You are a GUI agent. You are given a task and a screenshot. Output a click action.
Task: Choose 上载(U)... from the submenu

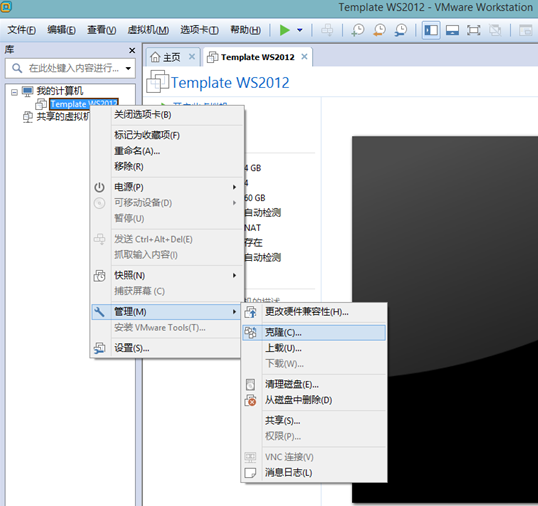point(314,348)
